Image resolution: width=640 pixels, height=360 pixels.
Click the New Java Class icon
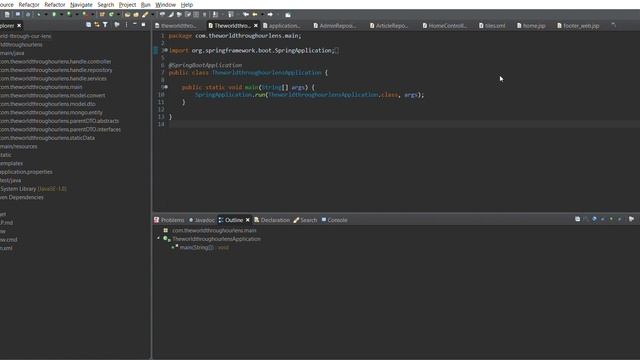(111, 14)
